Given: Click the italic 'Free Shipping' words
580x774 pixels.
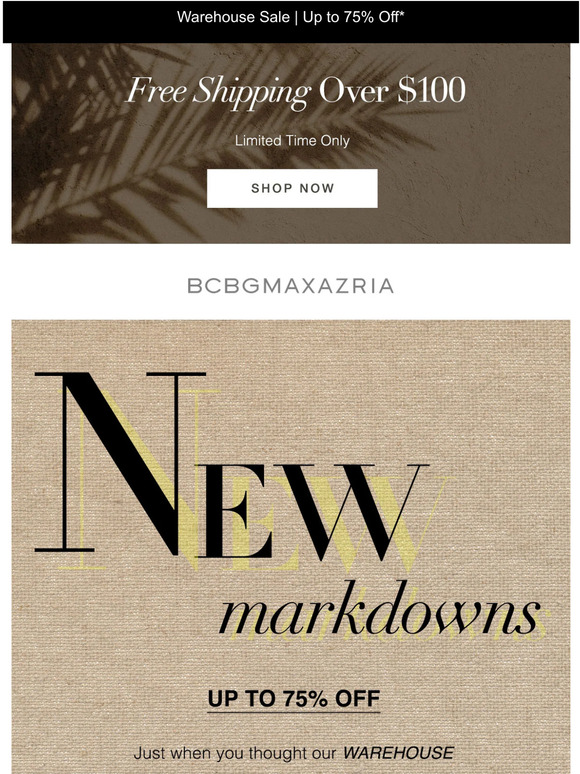Looking at the screenshot, I should pyautogui.click(x=219, y=92).
